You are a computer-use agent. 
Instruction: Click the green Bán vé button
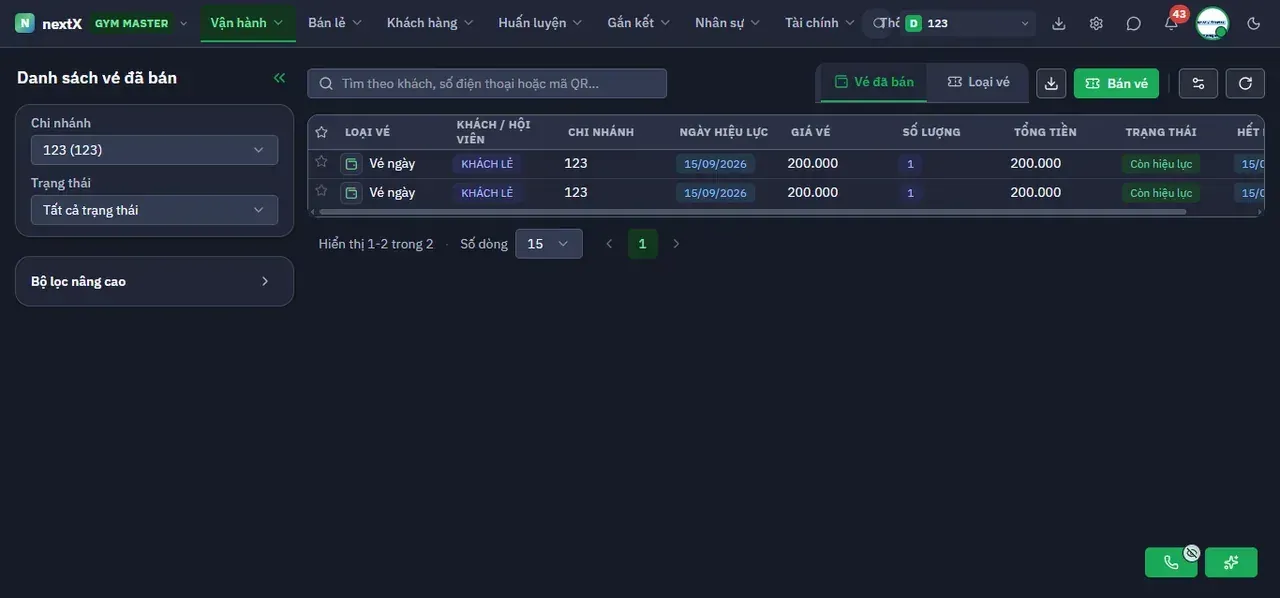1116,83
